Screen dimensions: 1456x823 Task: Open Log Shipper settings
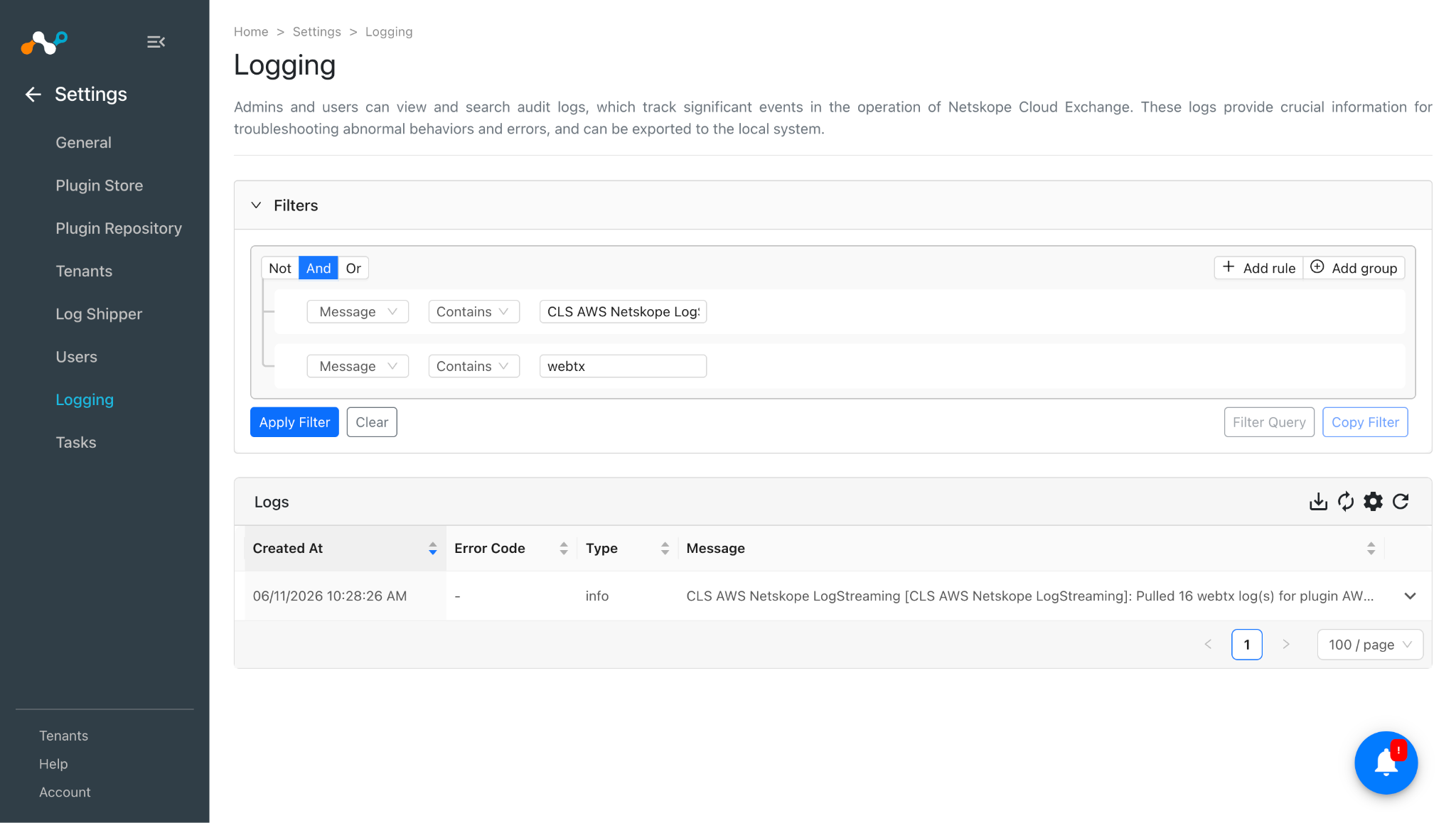pyautogui.click(x=99, y=314)
